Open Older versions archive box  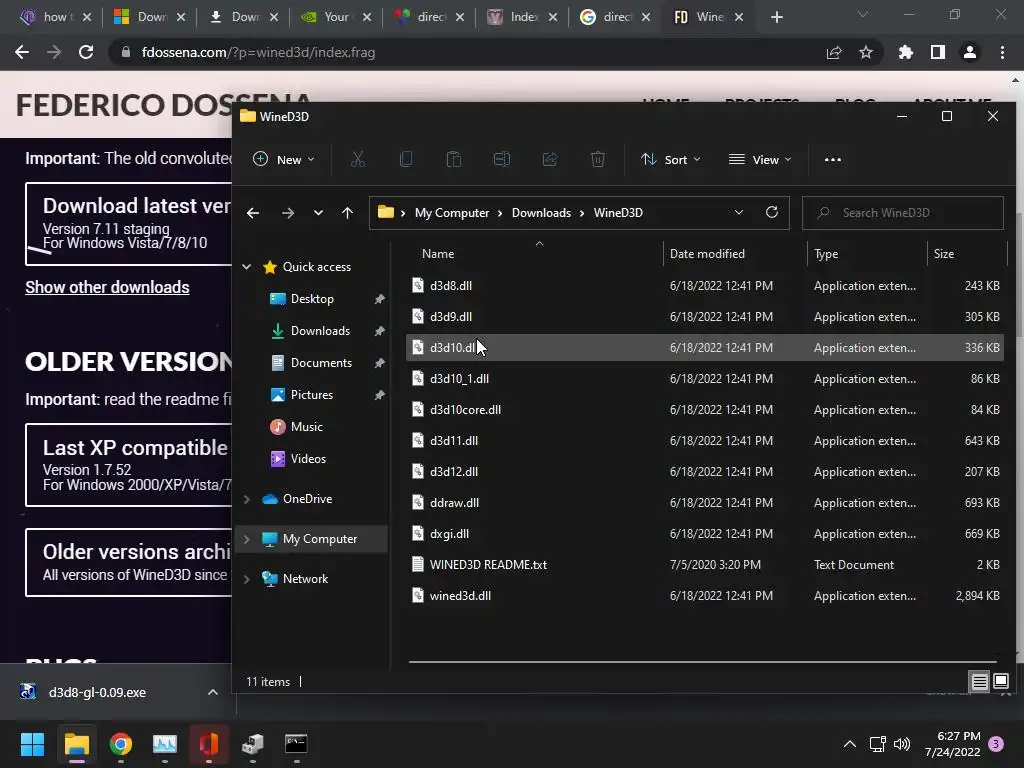pos(129,562)
